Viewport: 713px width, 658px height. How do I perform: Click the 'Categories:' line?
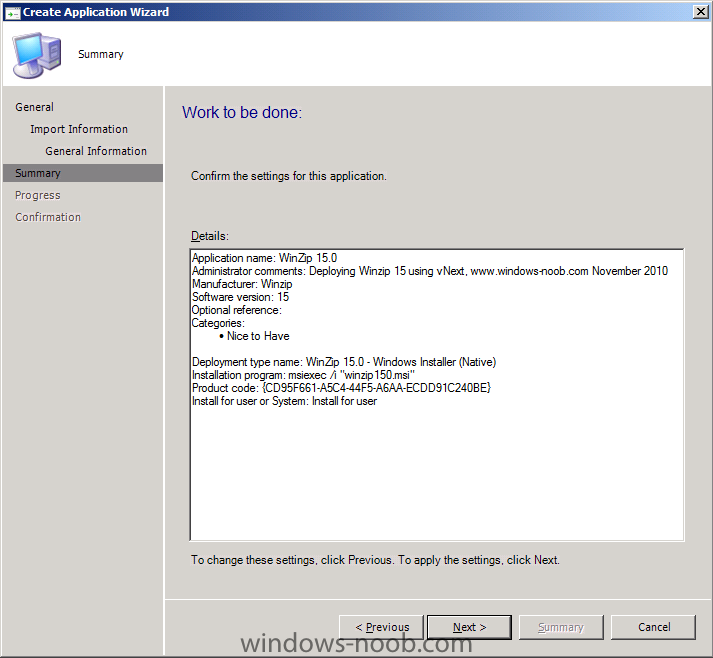tap(218, 323)
